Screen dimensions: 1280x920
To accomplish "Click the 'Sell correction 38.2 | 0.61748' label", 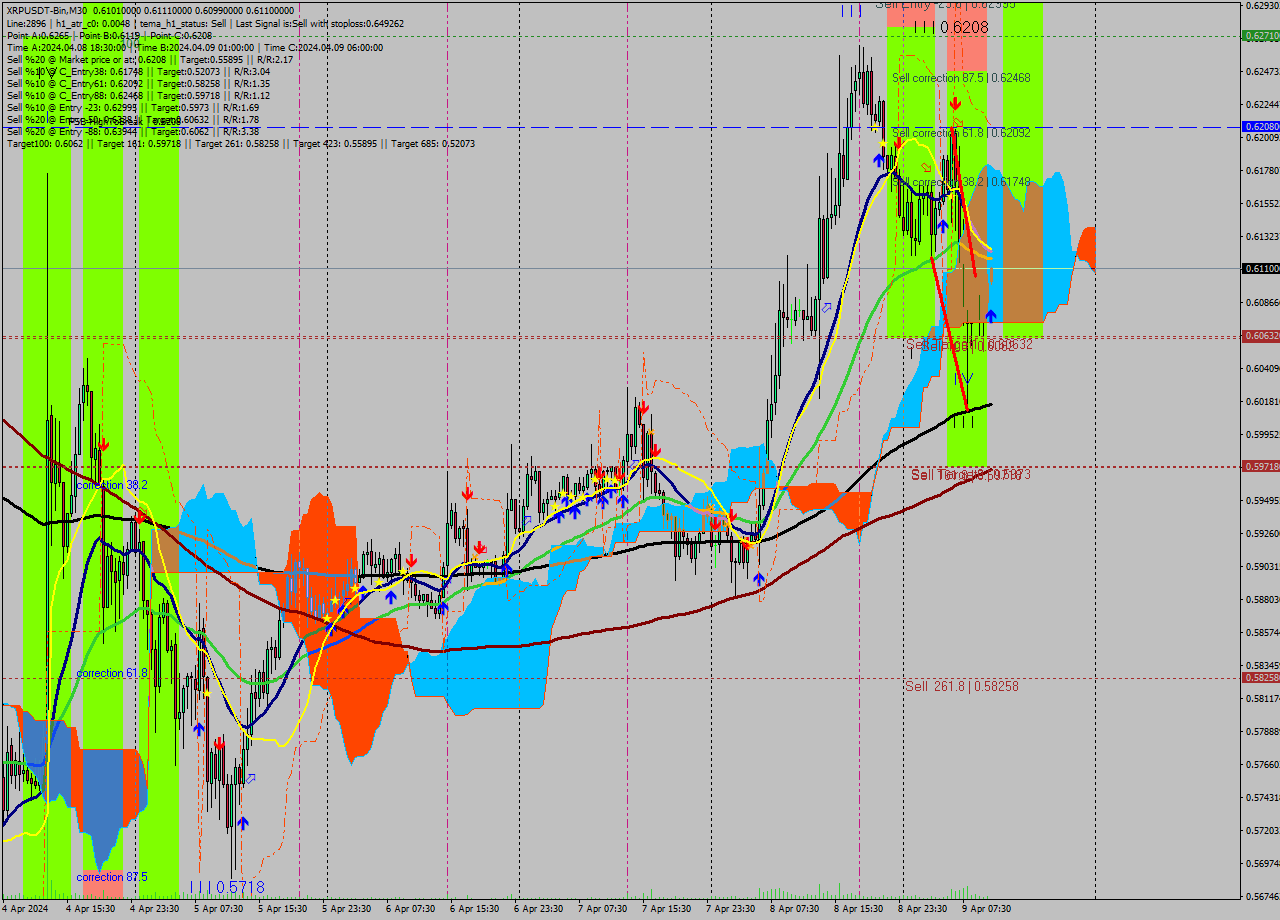I will [x=961, y=182].
